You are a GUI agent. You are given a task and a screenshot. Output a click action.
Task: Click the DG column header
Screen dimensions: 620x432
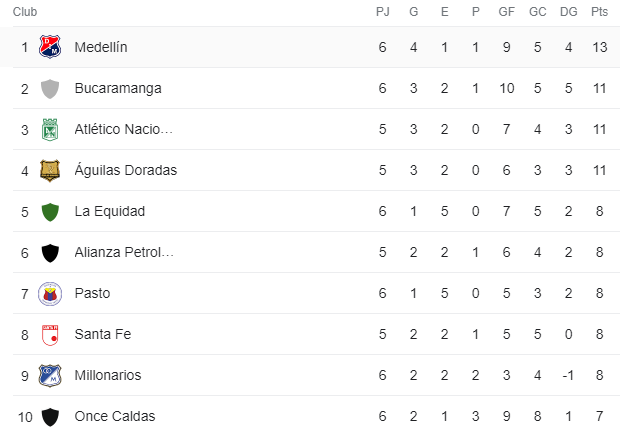pyautogui.click(x=568, y=12)
